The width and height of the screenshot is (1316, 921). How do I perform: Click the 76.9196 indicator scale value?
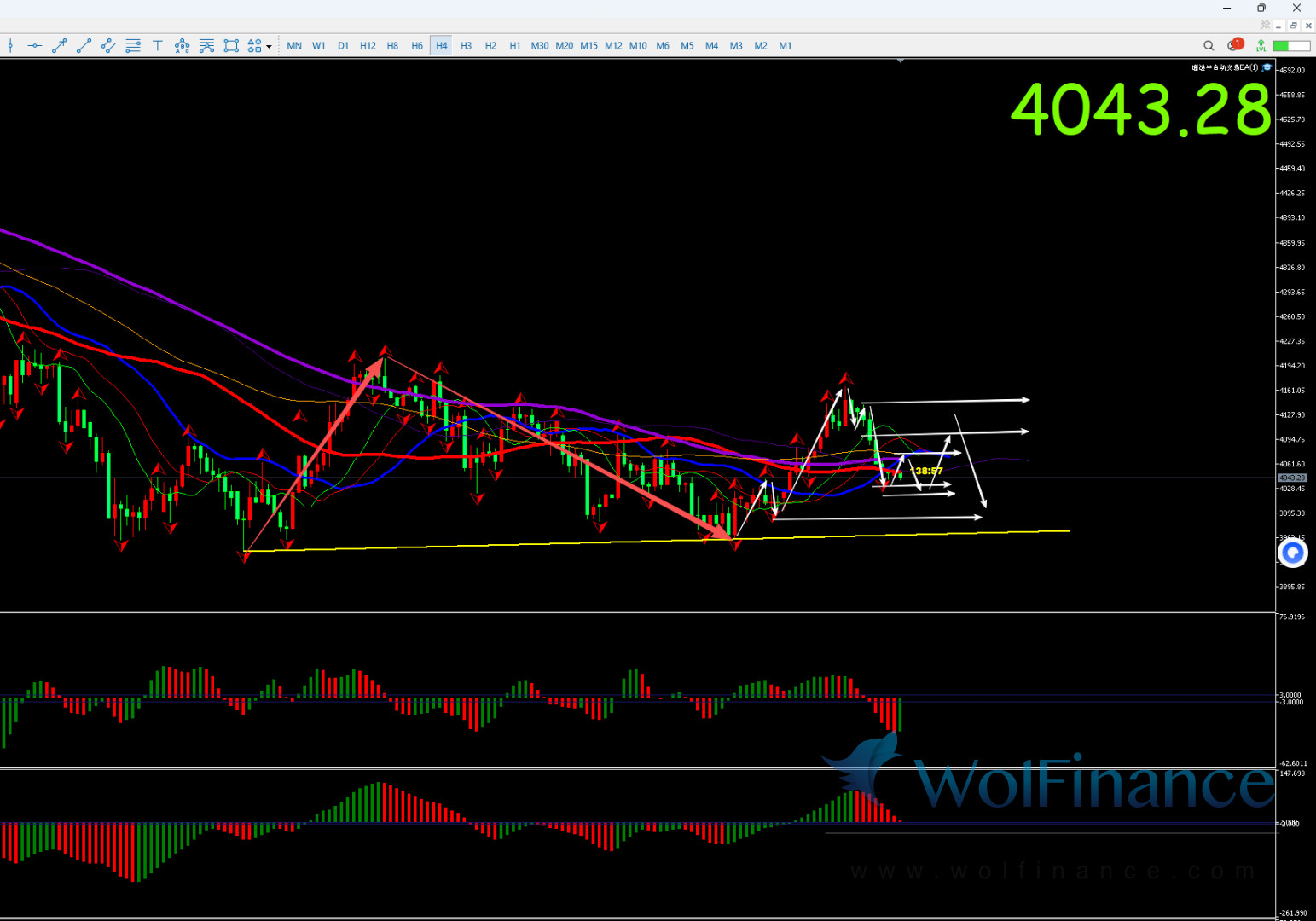tap(1293, 617)
